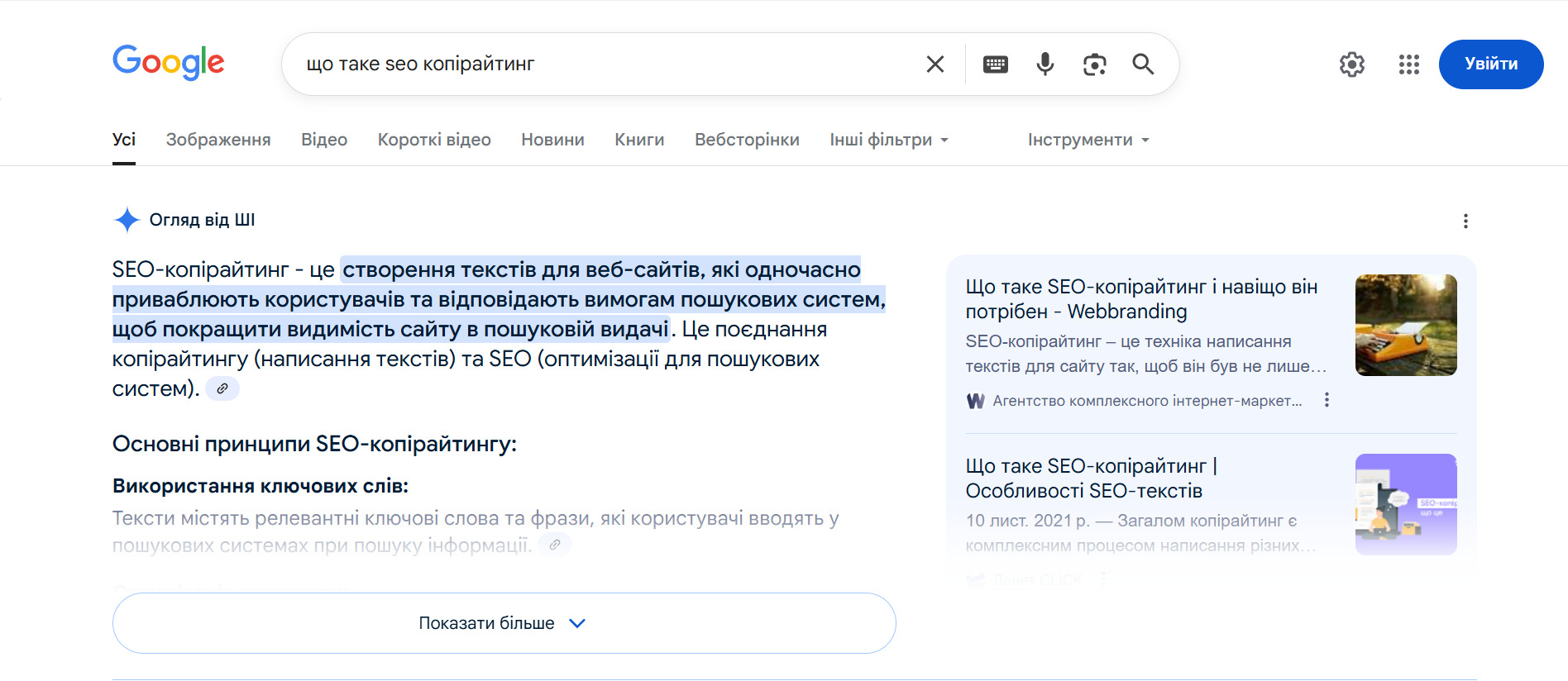Image resolution: width=1568 pixels, height=681 pixels.
Task: Open the Книги tab
Action: (x=639, y=140)
